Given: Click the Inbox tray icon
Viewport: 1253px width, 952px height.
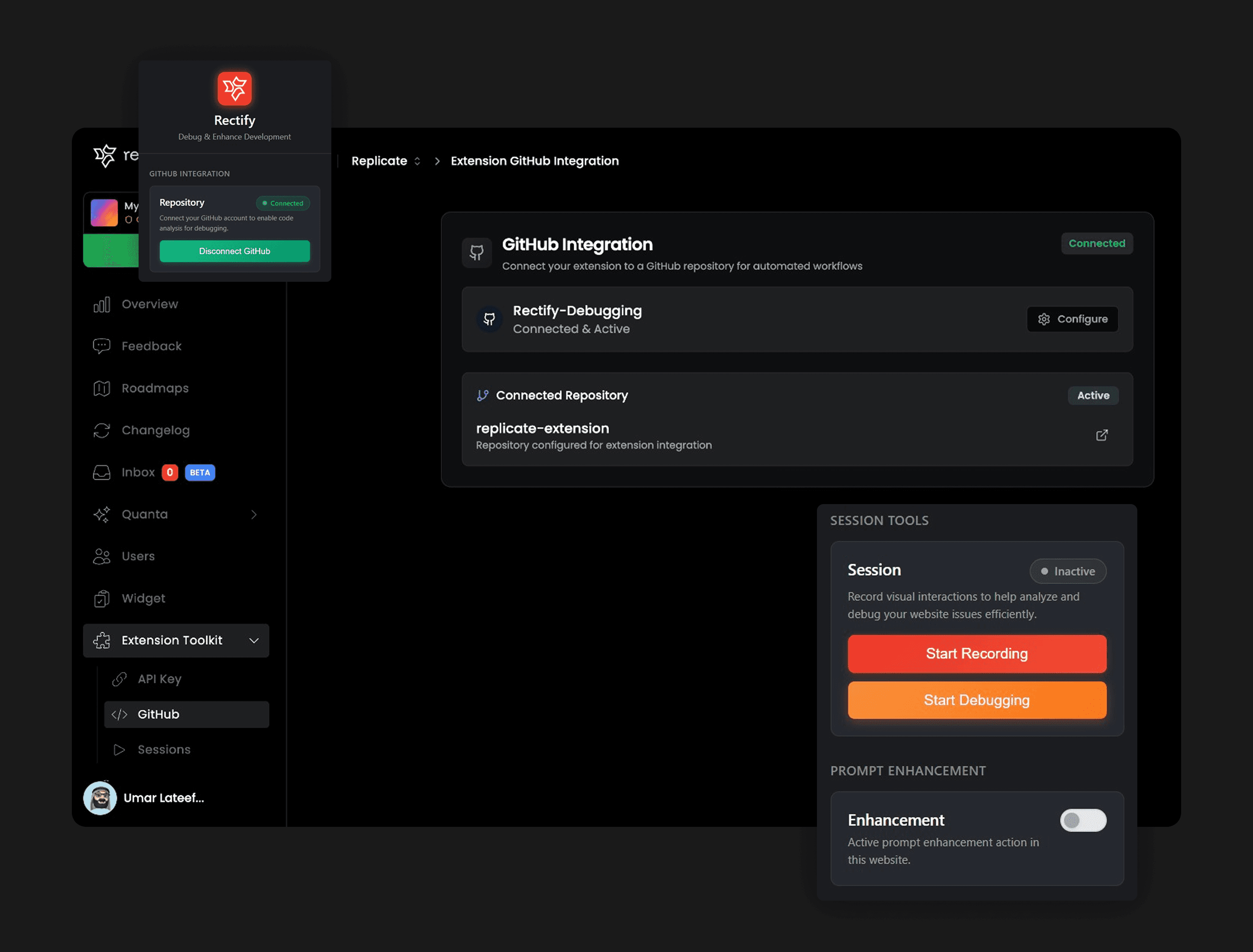Looking at the screenshot, I should click(x=101, y=473).
